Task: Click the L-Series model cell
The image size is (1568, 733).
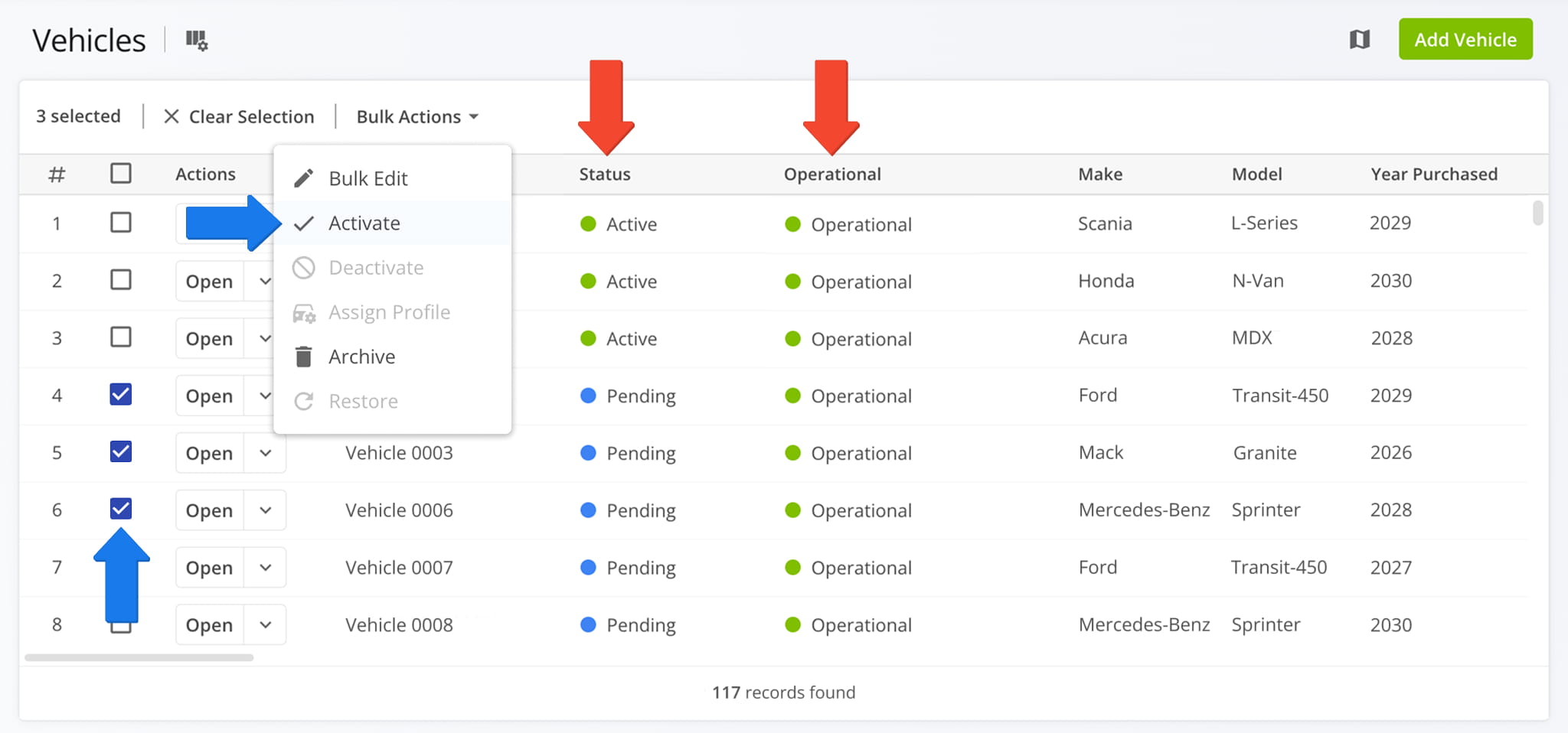Action: (1264, 223)
